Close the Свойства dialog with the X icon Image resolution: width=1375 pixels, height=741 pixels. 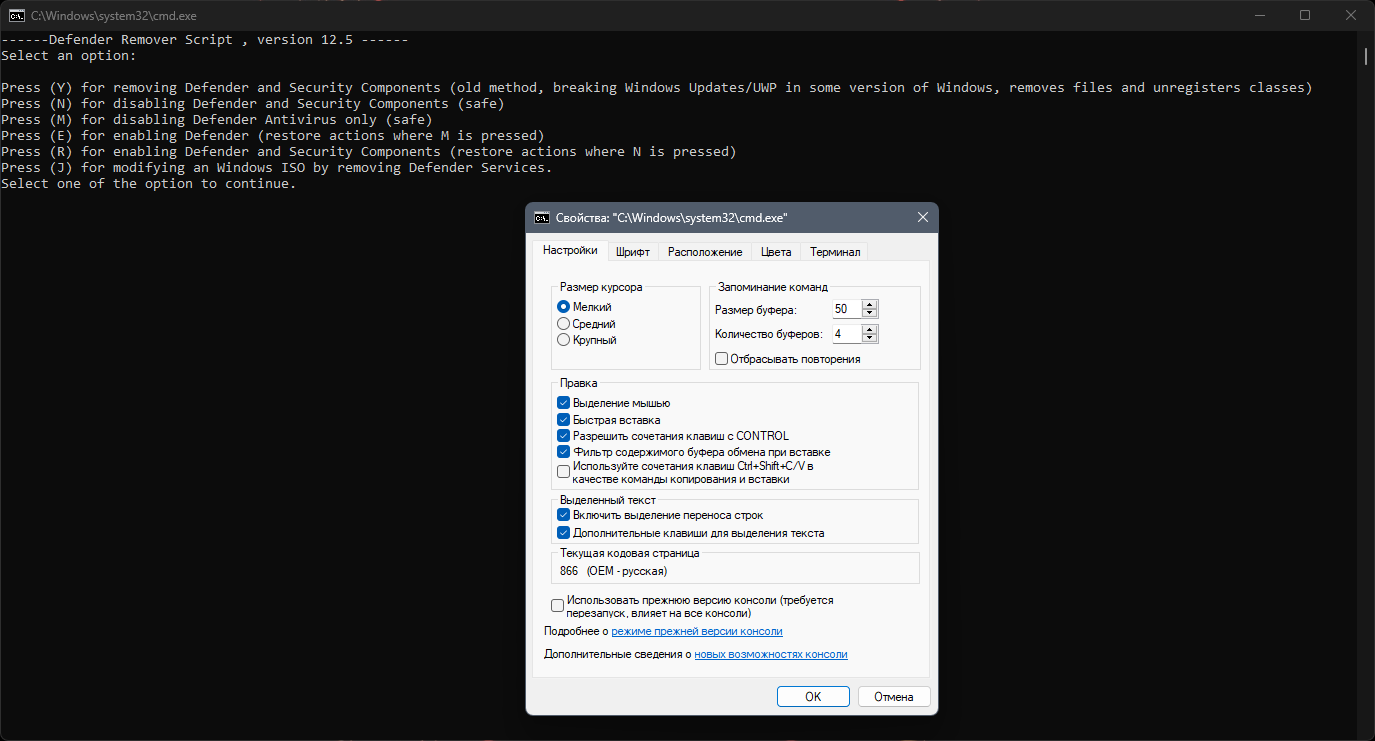922,218
